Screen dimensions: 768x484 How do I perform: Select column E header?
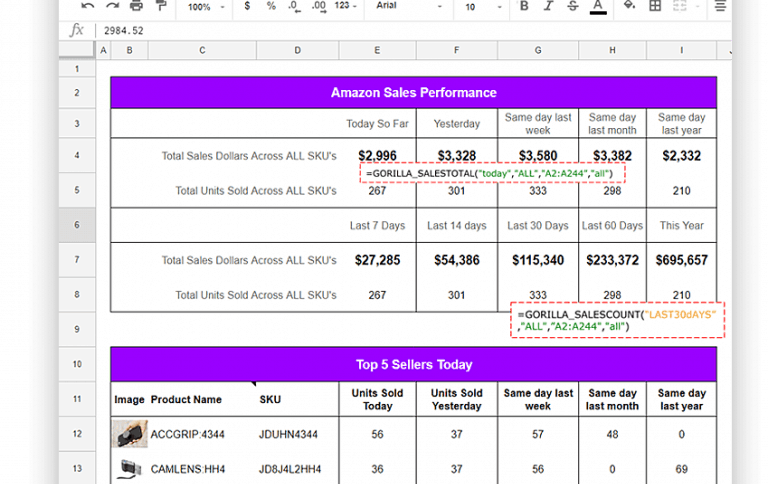[376, 50]
